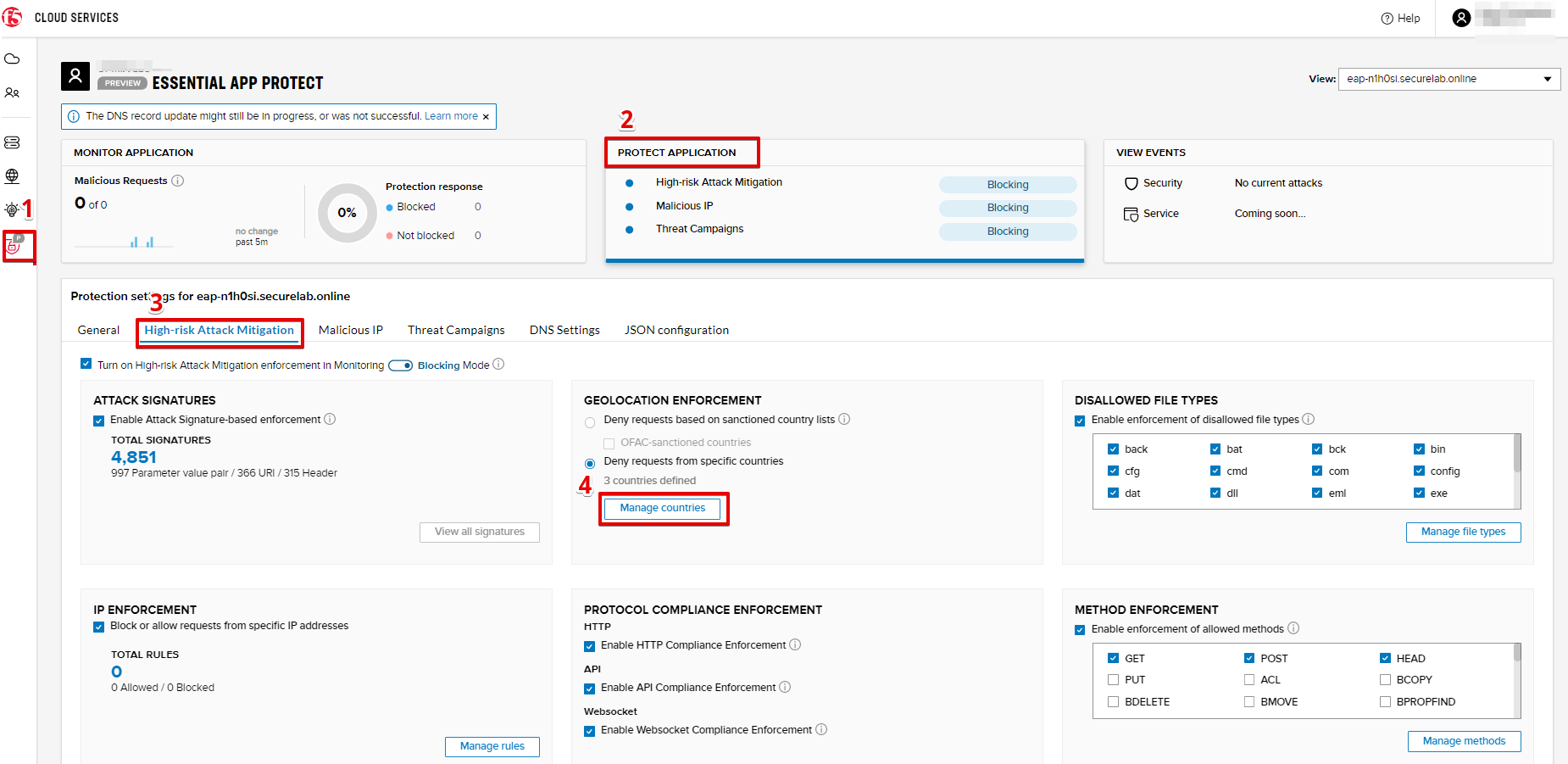This screenshot has width=1568, height=764.
Task: Select the View Events card header
Action: pyautogui.click(x=1151, y=153)
